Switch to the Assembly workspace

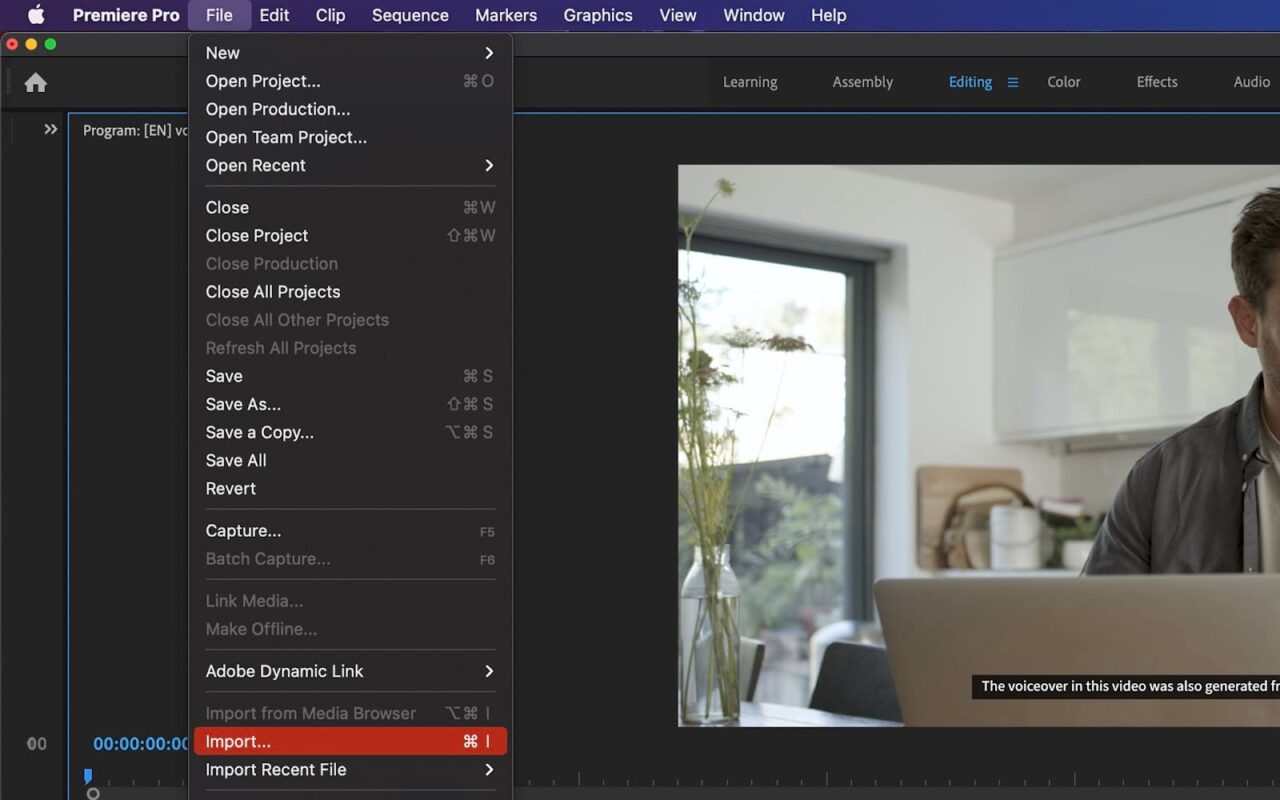(862, 82)
